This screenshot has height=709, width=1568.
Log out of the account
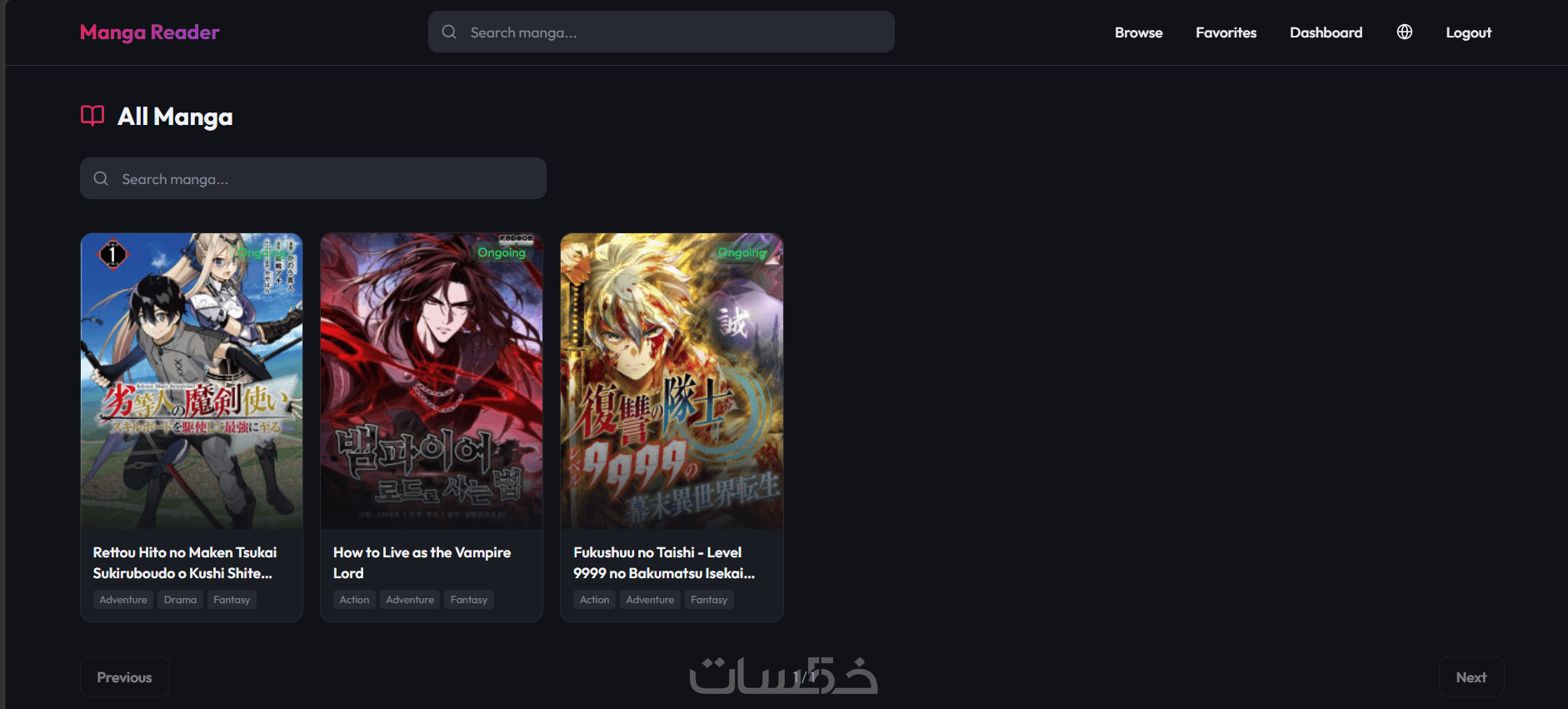pyautogui.click(x=1468, y=32)
